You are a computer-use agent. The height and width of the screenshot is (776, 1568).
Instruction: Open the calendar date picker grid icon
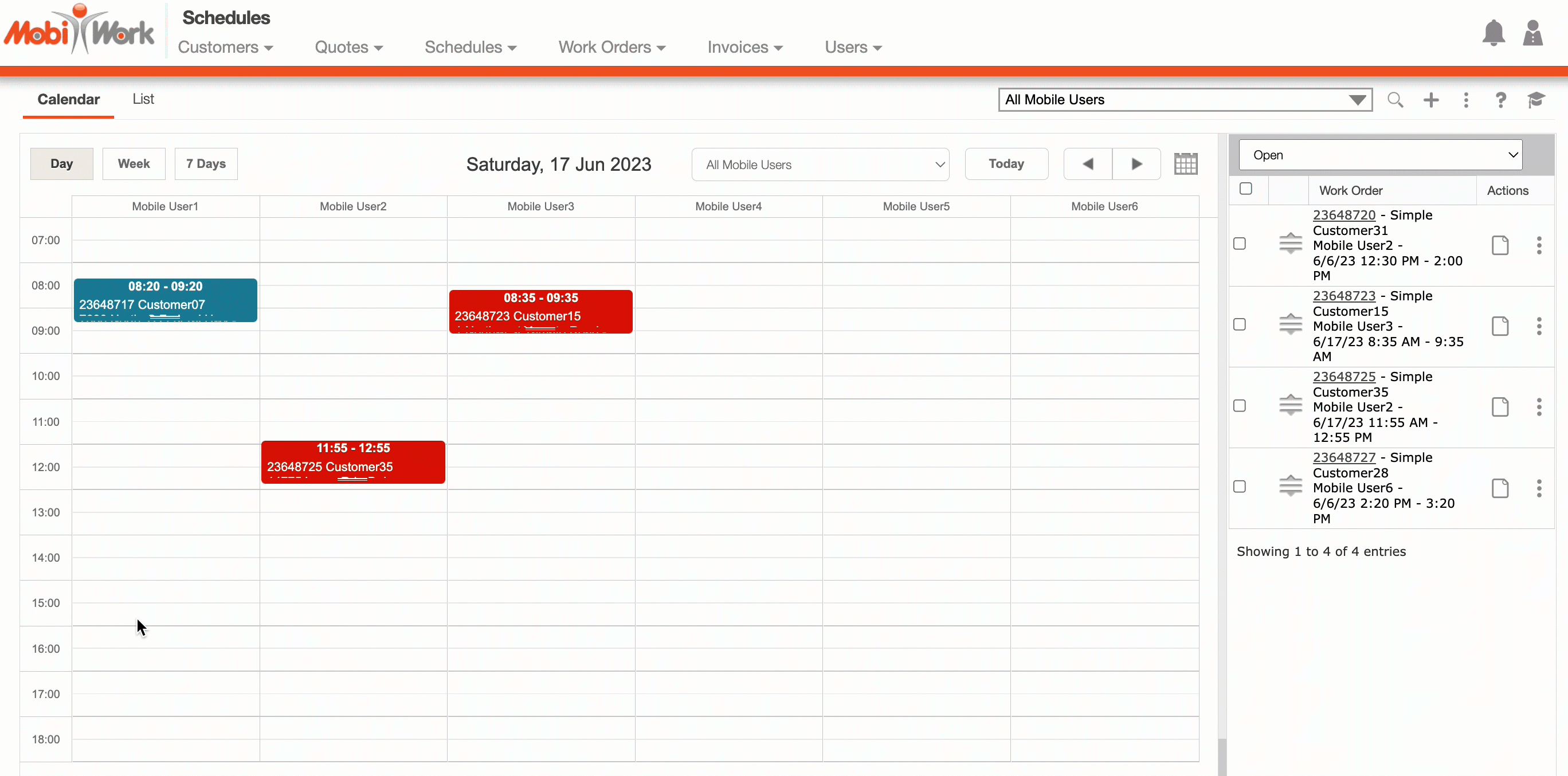[x=1185, y=164]
